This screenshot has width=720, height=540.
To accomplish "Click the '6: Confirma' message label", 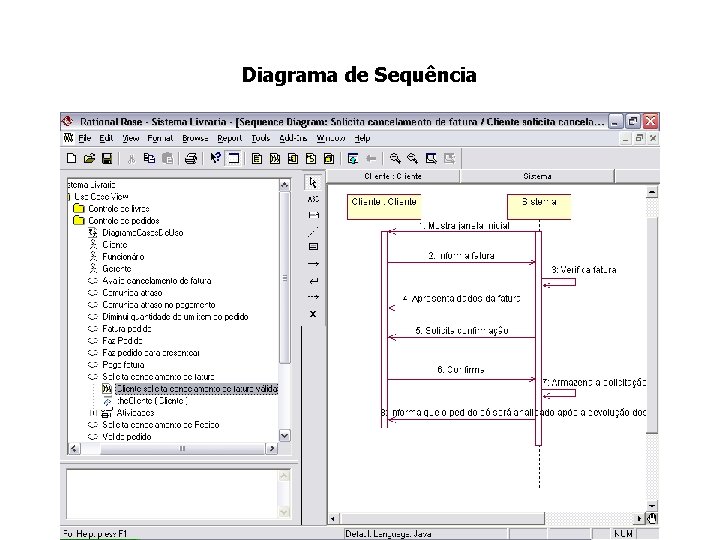I will pyautogui.click(x=461, y=370).
